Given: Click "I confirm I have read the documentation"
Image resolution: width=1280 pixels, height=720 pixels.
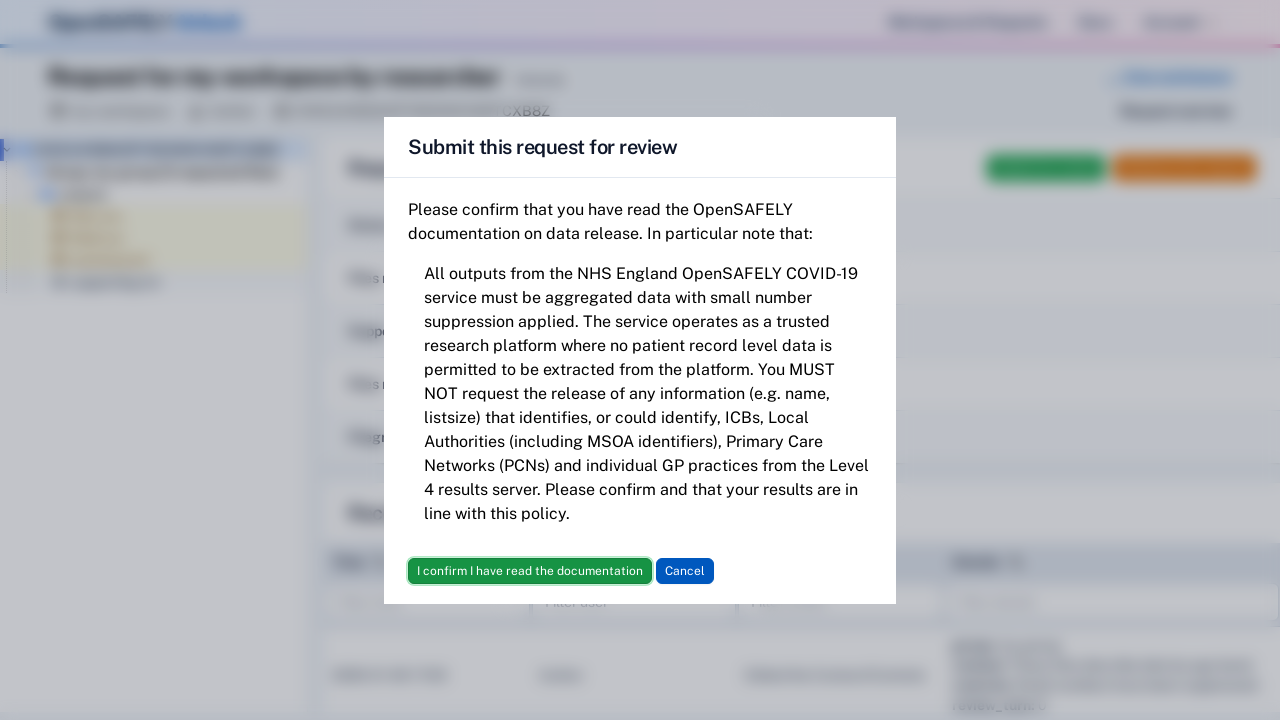Looking at the screenshot, I should coord(529,570).
